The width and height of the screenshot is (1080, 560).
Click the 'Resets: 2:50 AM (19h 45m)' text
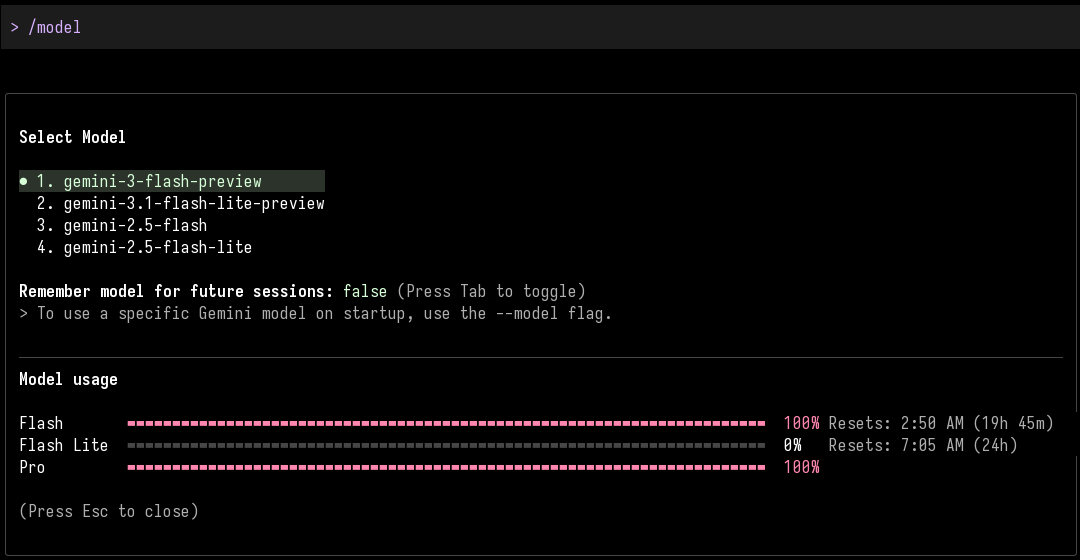[x=941, y=424]
